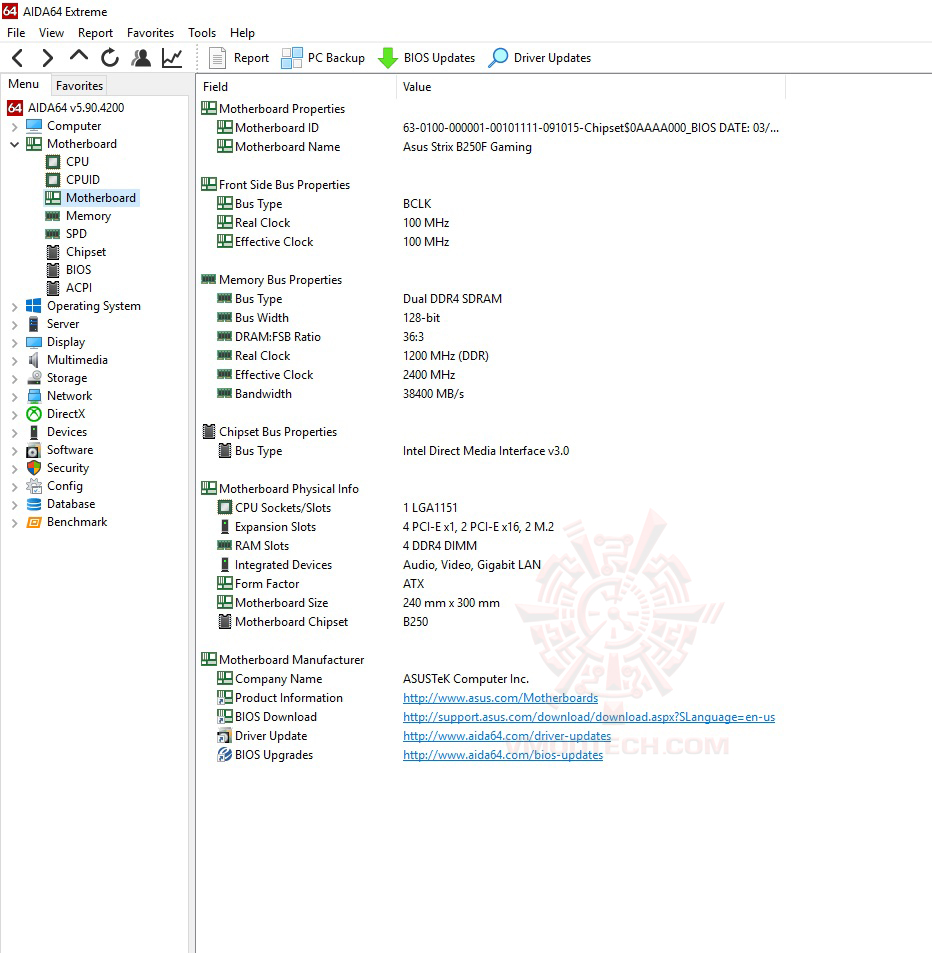Viewport: 932px width, 953px height.
Task: Expand the Benchmark node
Action: (15, 523)
